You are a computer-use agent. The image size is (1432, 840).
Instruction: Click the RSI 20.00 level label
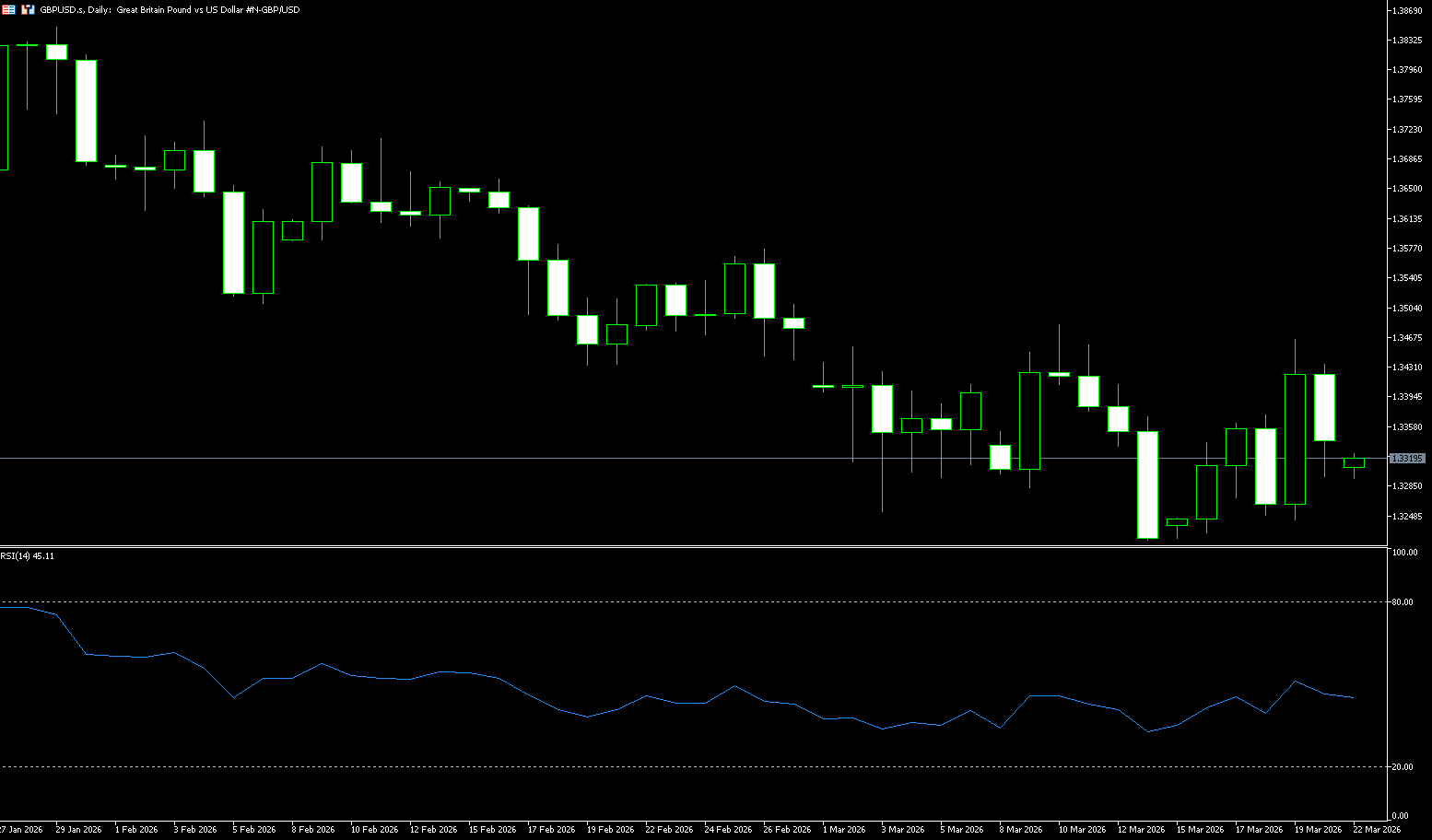point(1403,767)
